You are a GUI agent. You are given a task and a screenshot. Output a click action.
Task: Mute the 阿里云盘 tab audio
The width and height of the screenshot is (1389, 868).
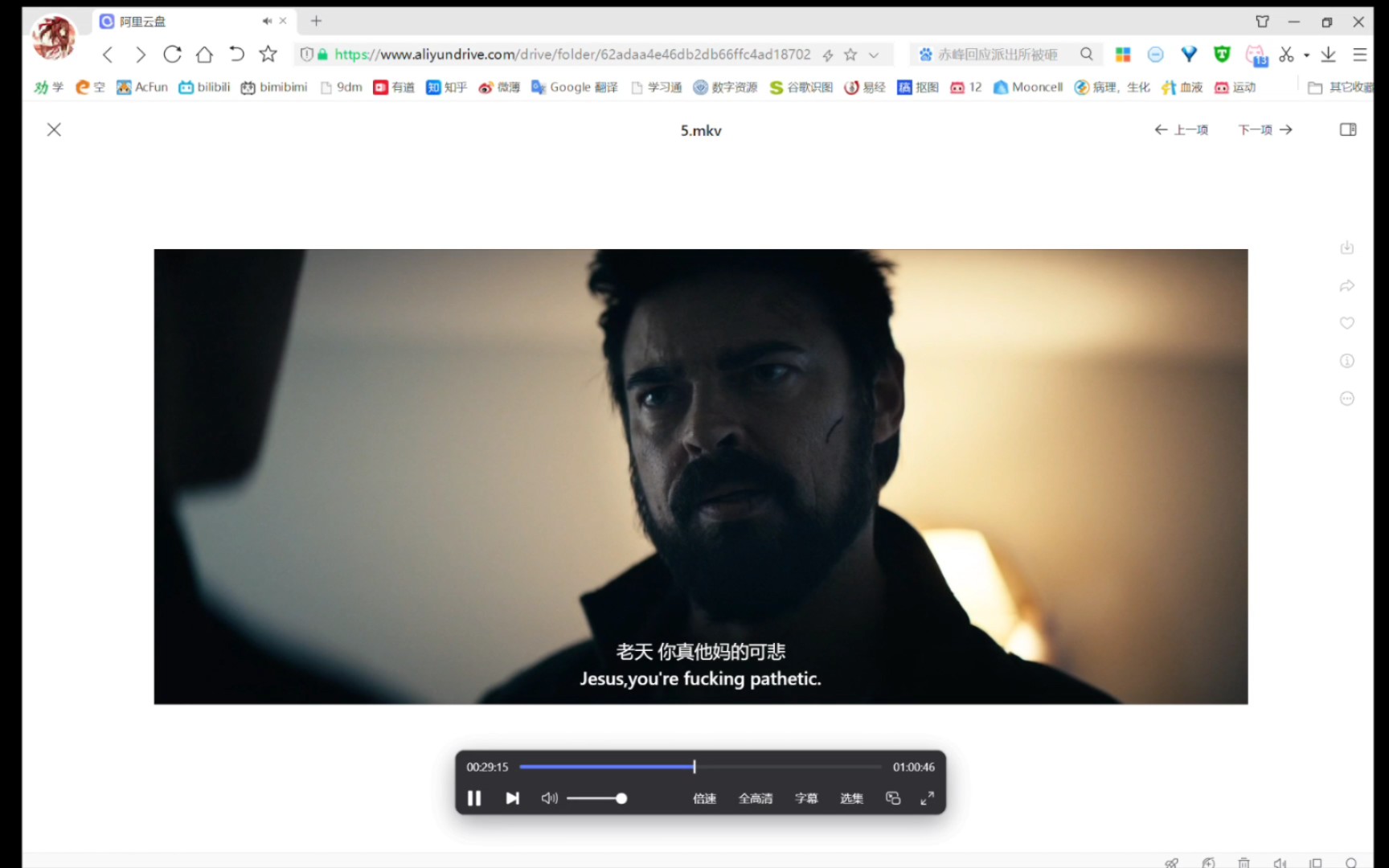pos(266,21)
